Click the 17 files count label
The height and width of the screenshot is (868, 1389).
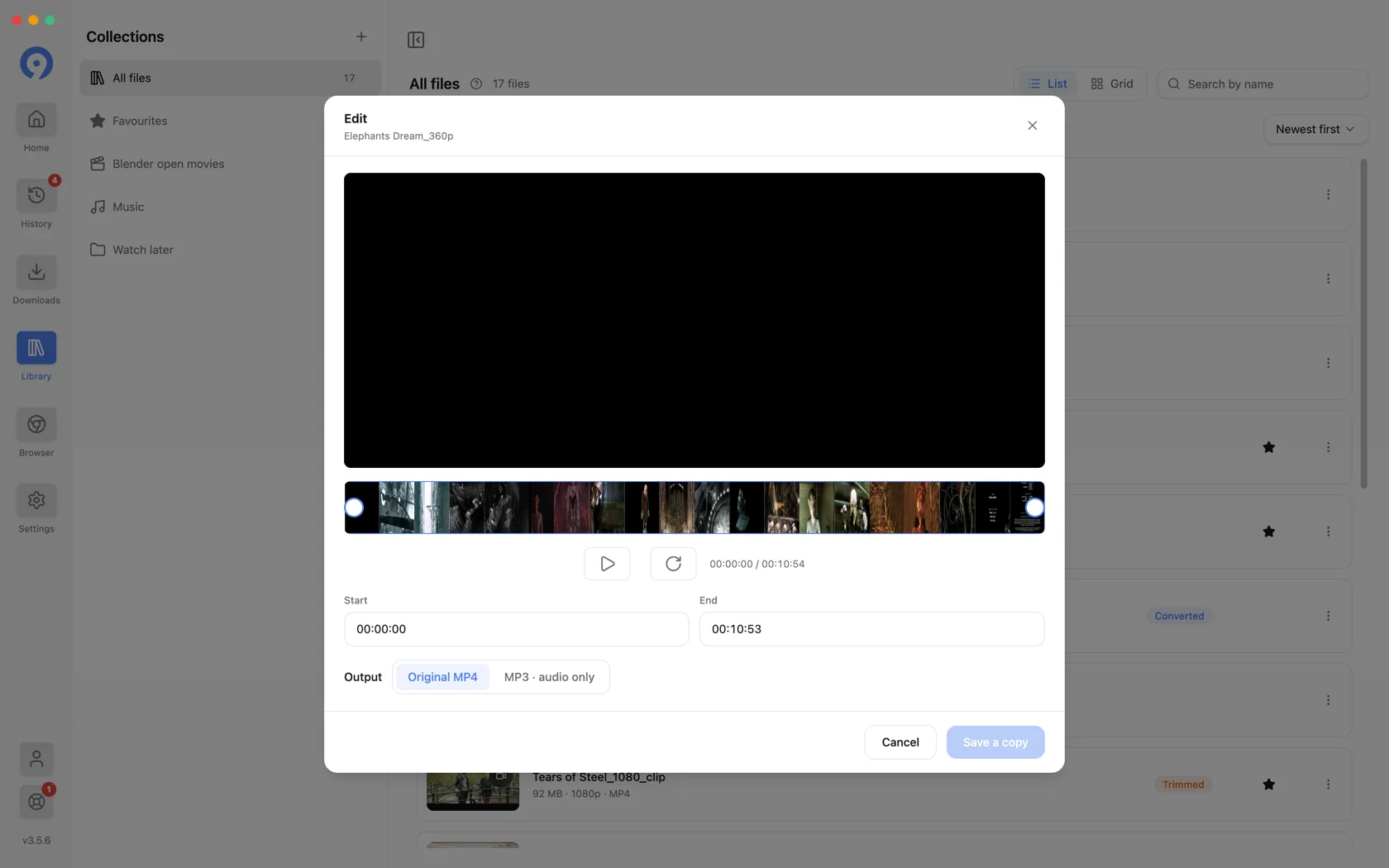tap(511, 83)
